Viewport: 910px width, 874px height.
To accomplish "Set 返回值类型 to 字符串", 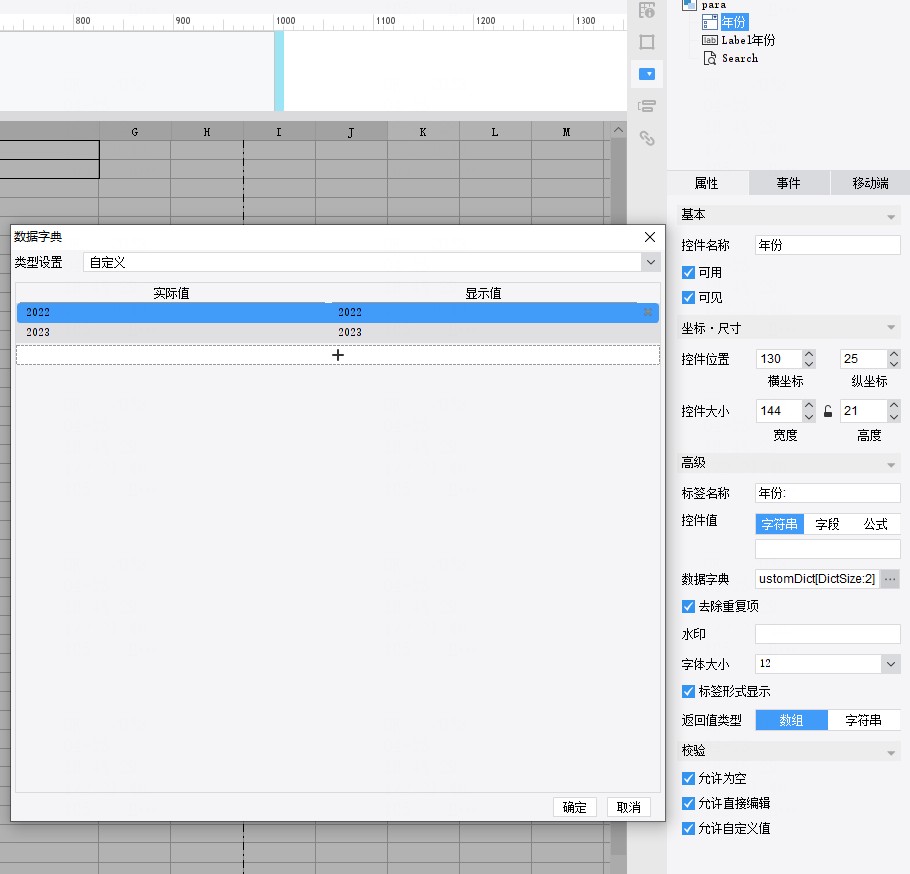I will (864, 720).
